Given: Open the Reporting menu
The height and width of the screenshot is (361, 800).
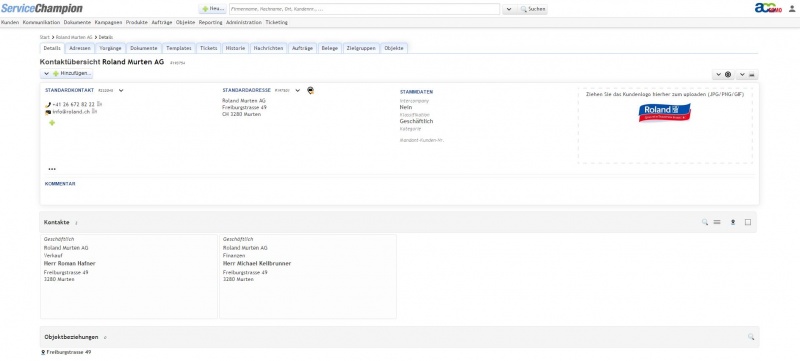Looking at the screenshot, I should point(211,22).
